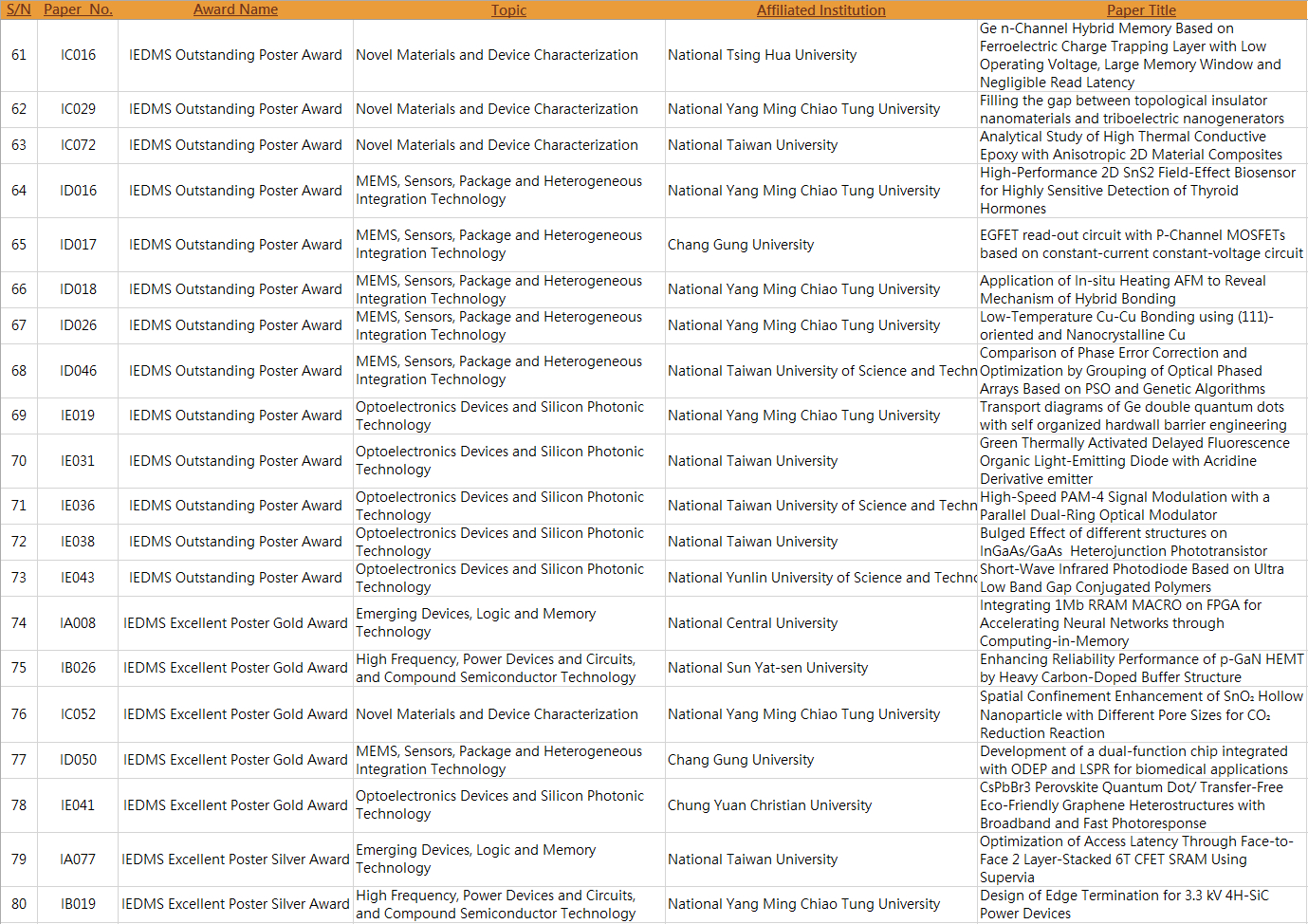Select the dual-function chip title
The image size is (1308, 924).
(1142, 760)
